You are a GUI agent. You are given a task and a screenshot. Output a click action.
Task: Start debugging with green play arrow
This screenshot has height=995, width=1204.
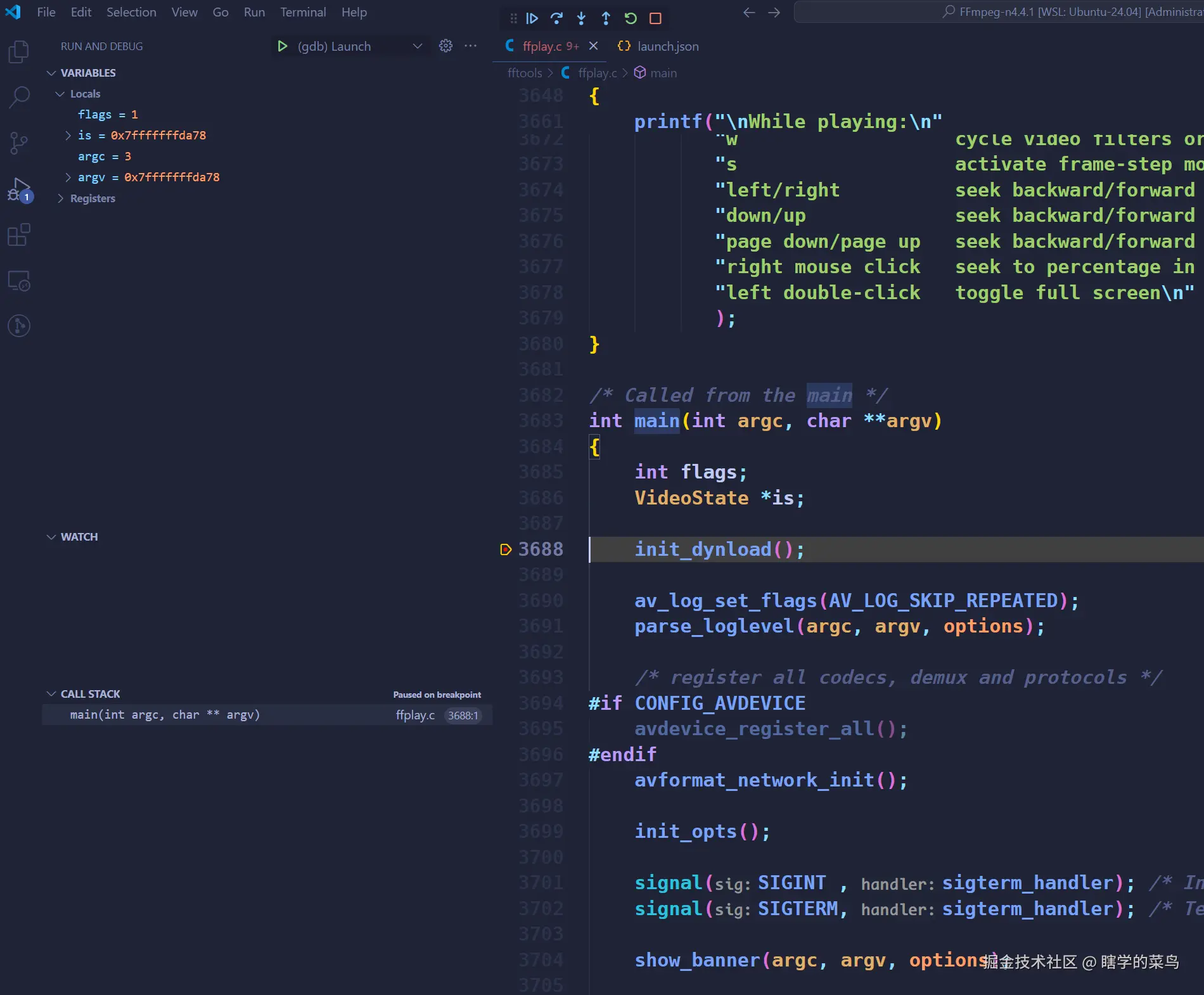283,46
